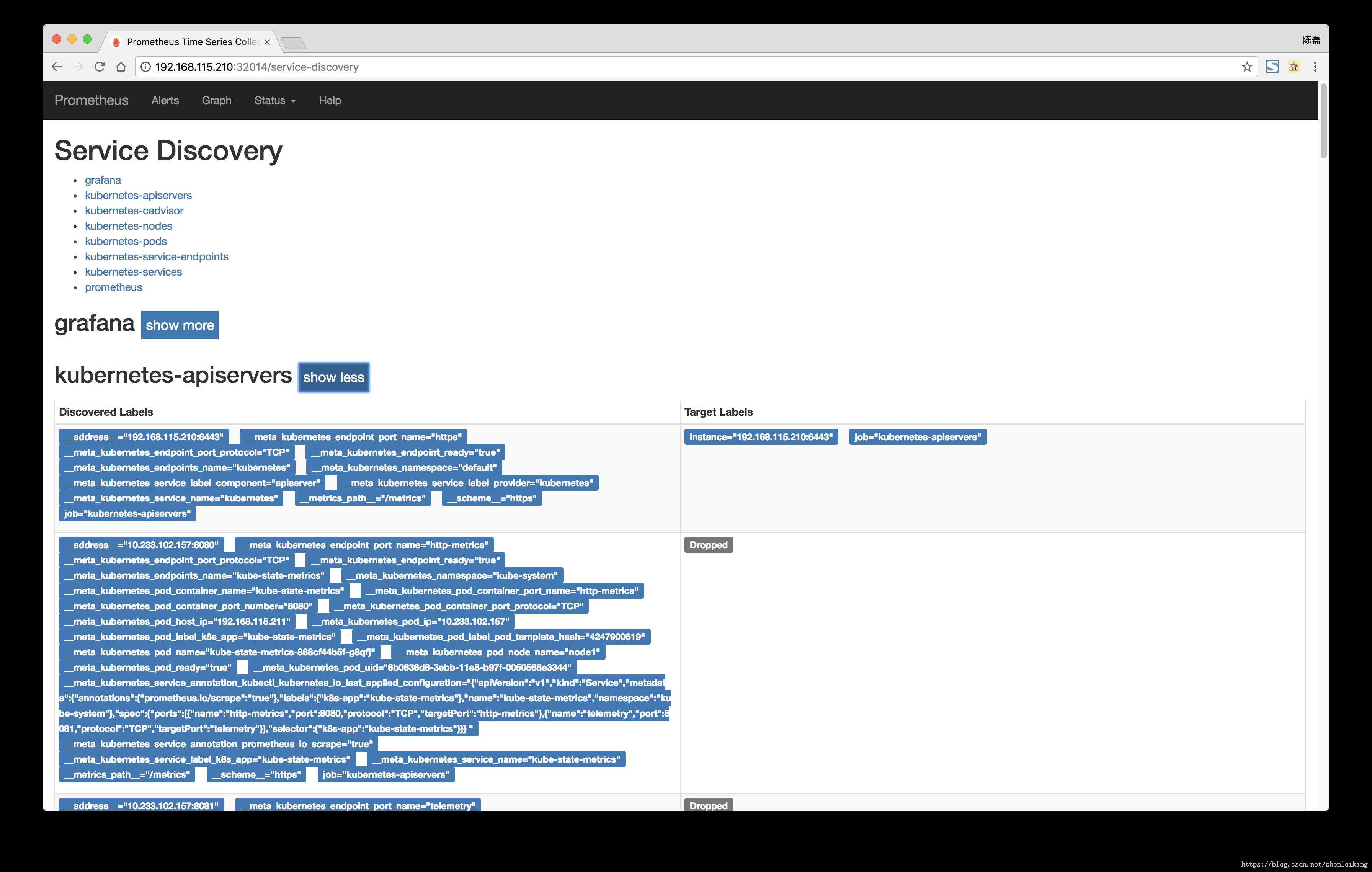Click the pod_container_port_number="8080" label
Viewport: 1372px width, 872px height.
point(188,607)
